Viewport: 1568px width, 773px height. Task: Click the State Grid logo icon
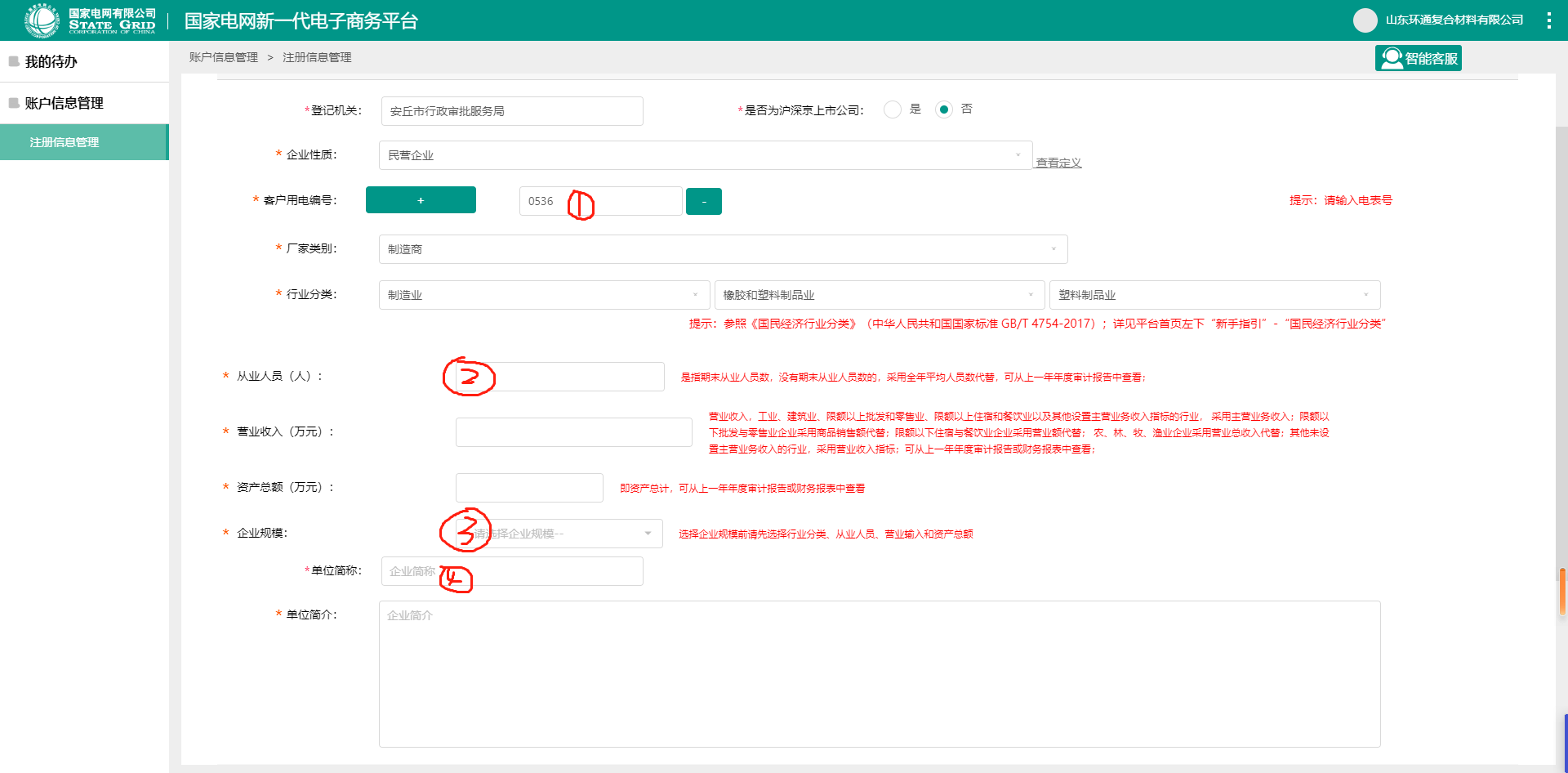[x=42, y=20]
